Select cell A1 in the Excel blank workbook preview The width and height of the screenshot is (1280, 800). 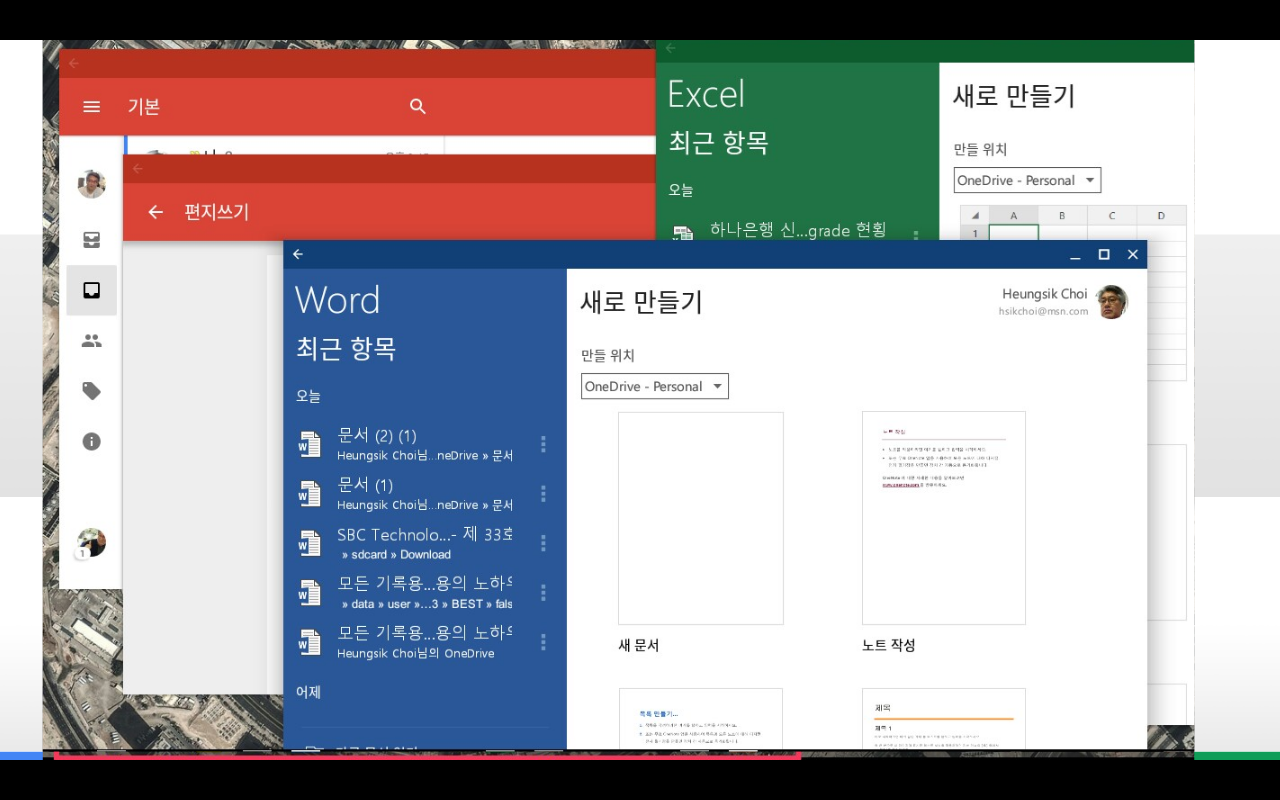click(x=1014, y=233)
